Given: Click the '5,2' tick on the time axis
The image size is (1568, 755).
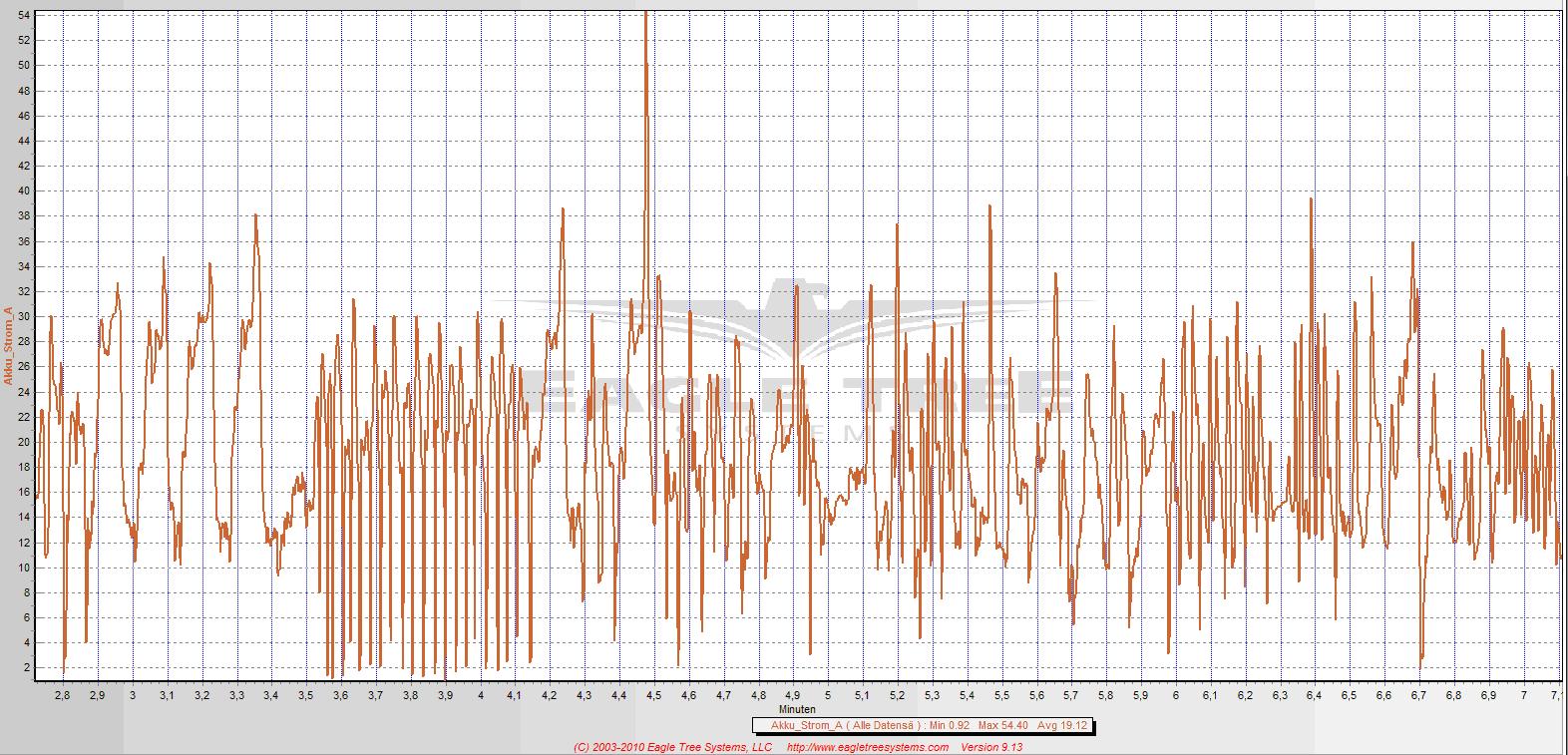Looking at the screenshot, I should [897, 694].
